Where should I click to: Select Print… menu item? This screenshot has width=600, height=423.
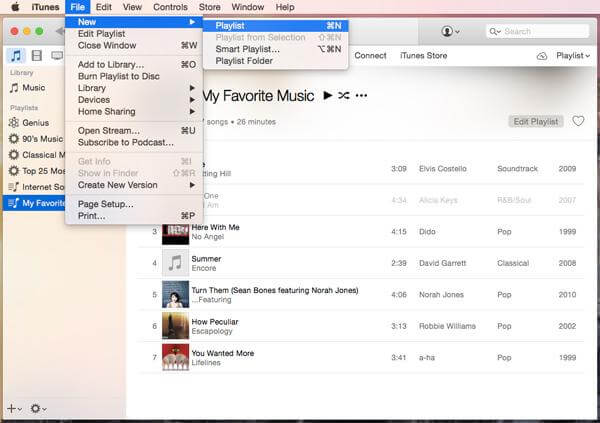point(134,216)
